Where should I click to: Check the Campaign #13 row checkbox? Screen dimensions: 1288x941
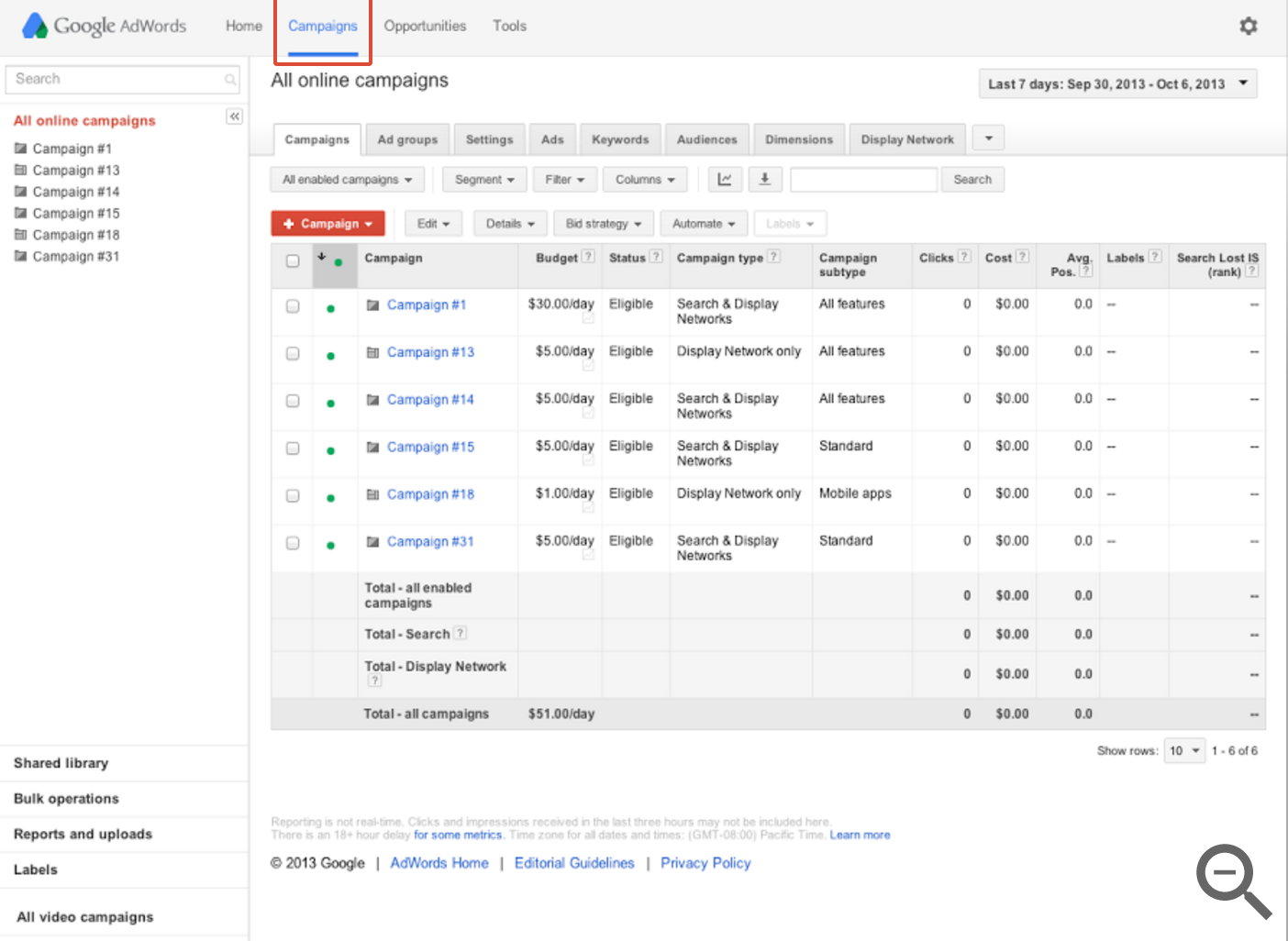[293, 353]
